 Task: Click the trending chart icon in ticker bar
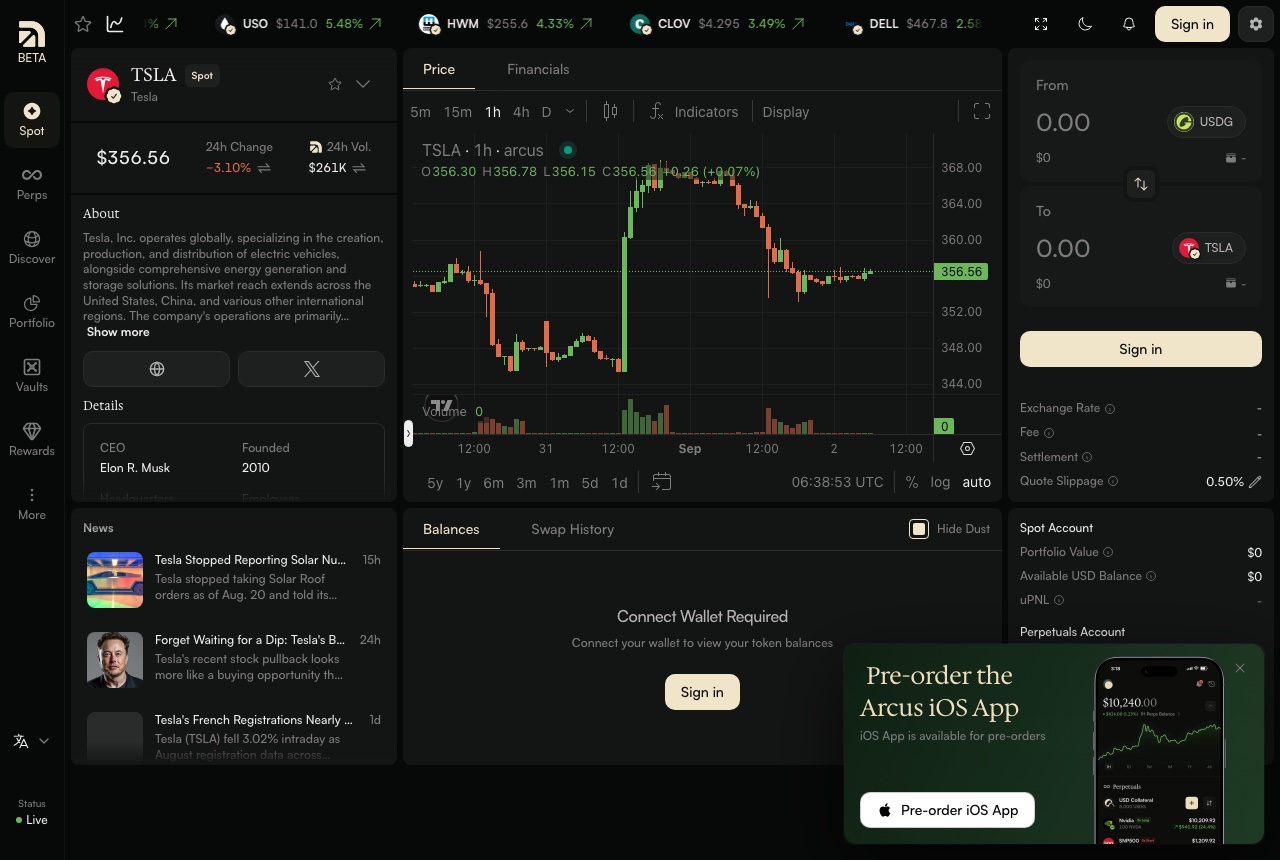pyautogui.click(x=115, y=24)
